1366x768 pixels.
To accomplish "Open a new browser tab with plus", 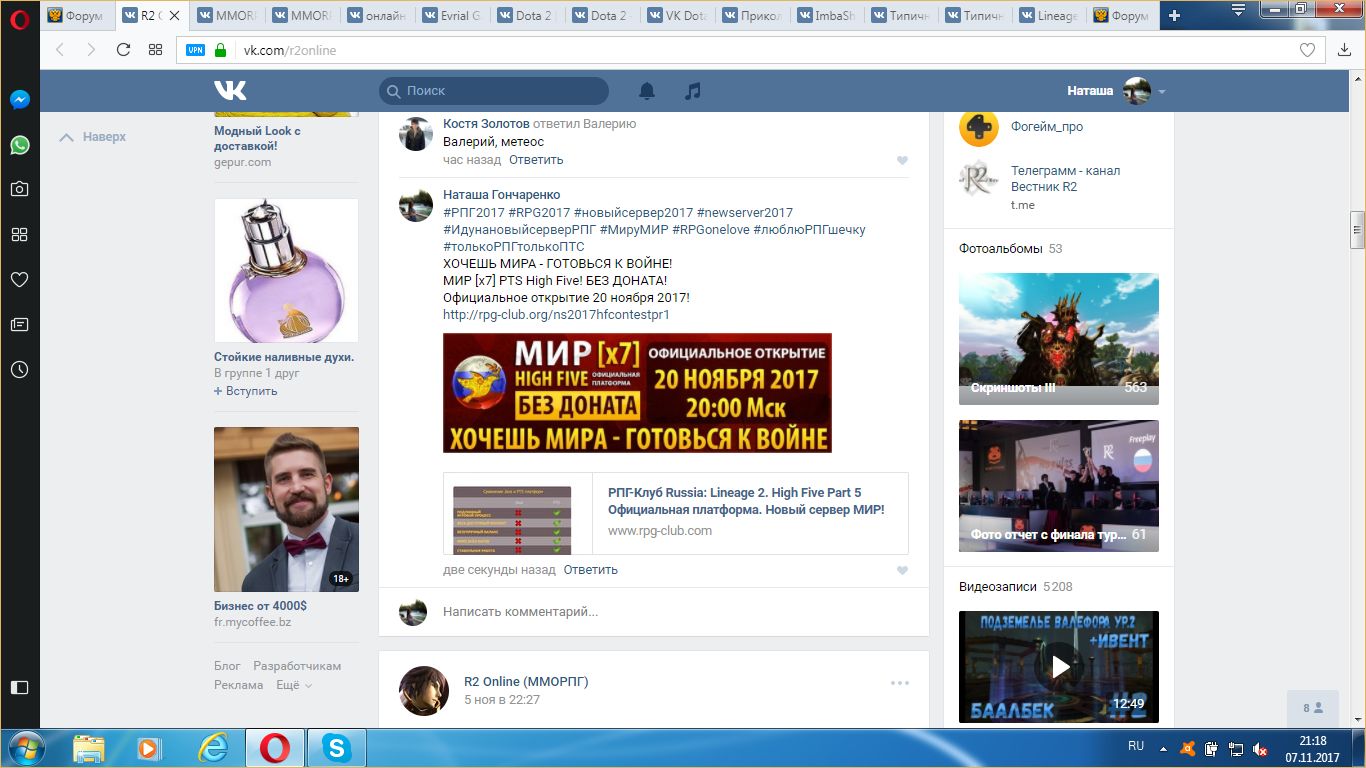I will [1174, 15].
